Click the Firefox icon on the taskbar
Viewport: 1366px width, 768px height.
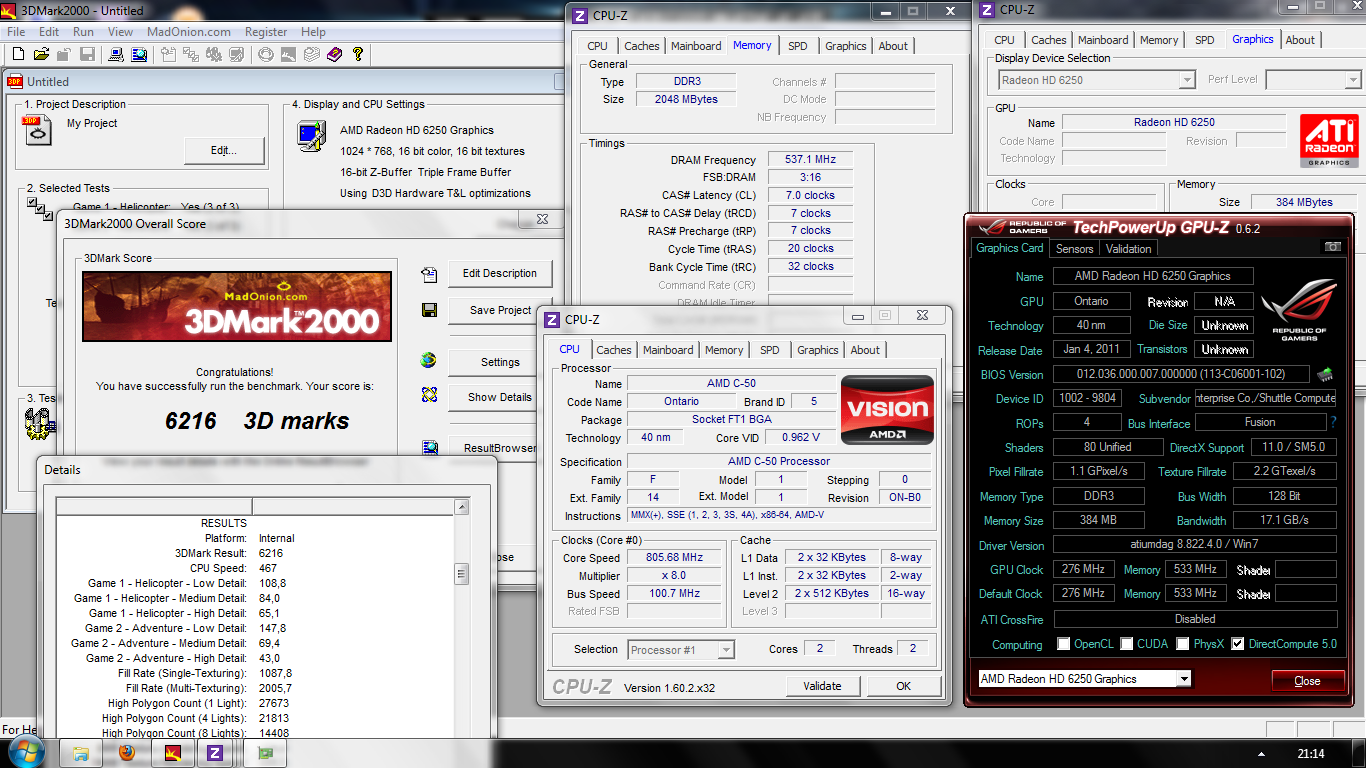click(x=127, y=753)
